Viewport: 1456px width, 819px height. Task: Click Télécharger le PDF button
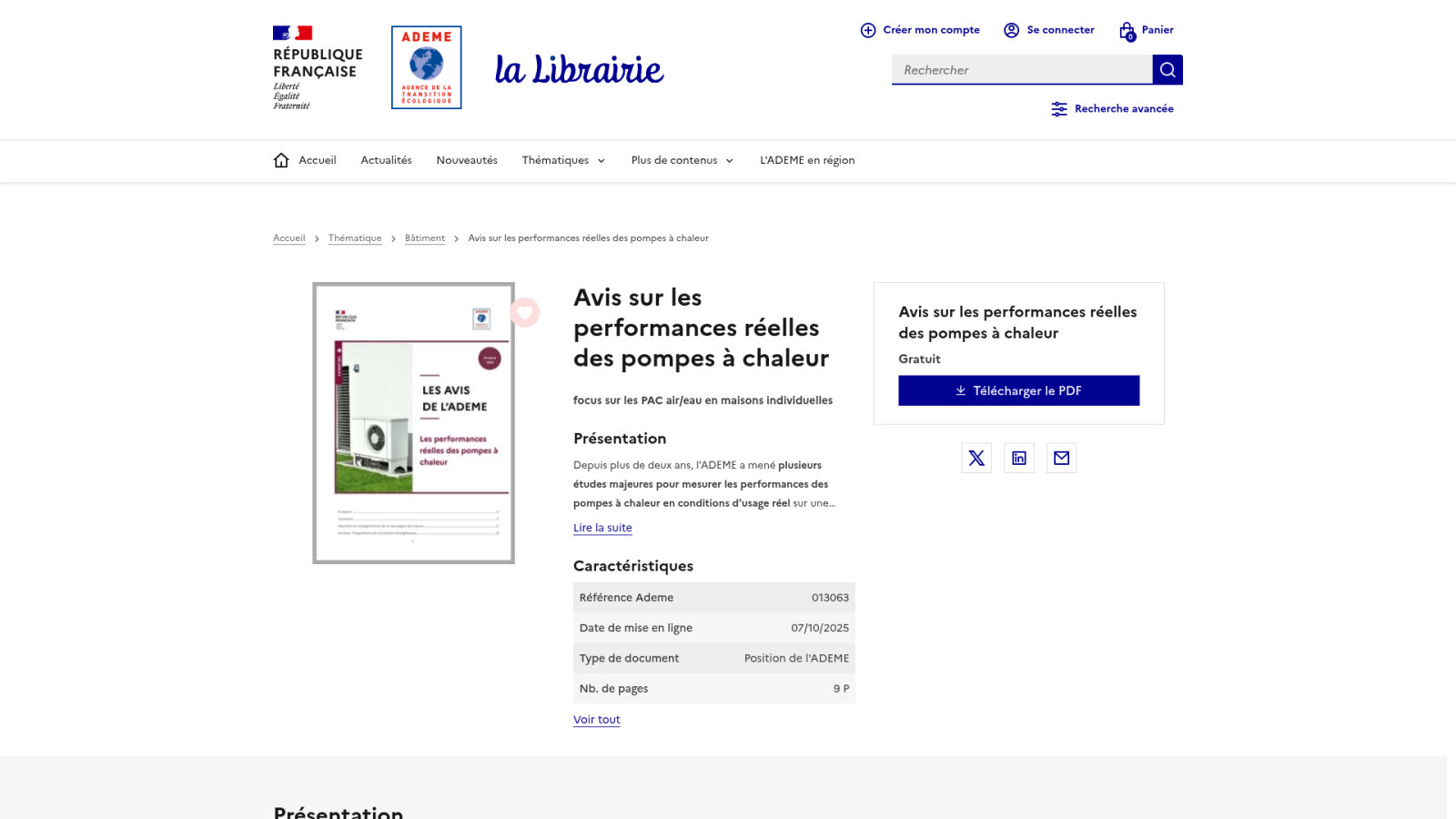tap(1019, 390)
